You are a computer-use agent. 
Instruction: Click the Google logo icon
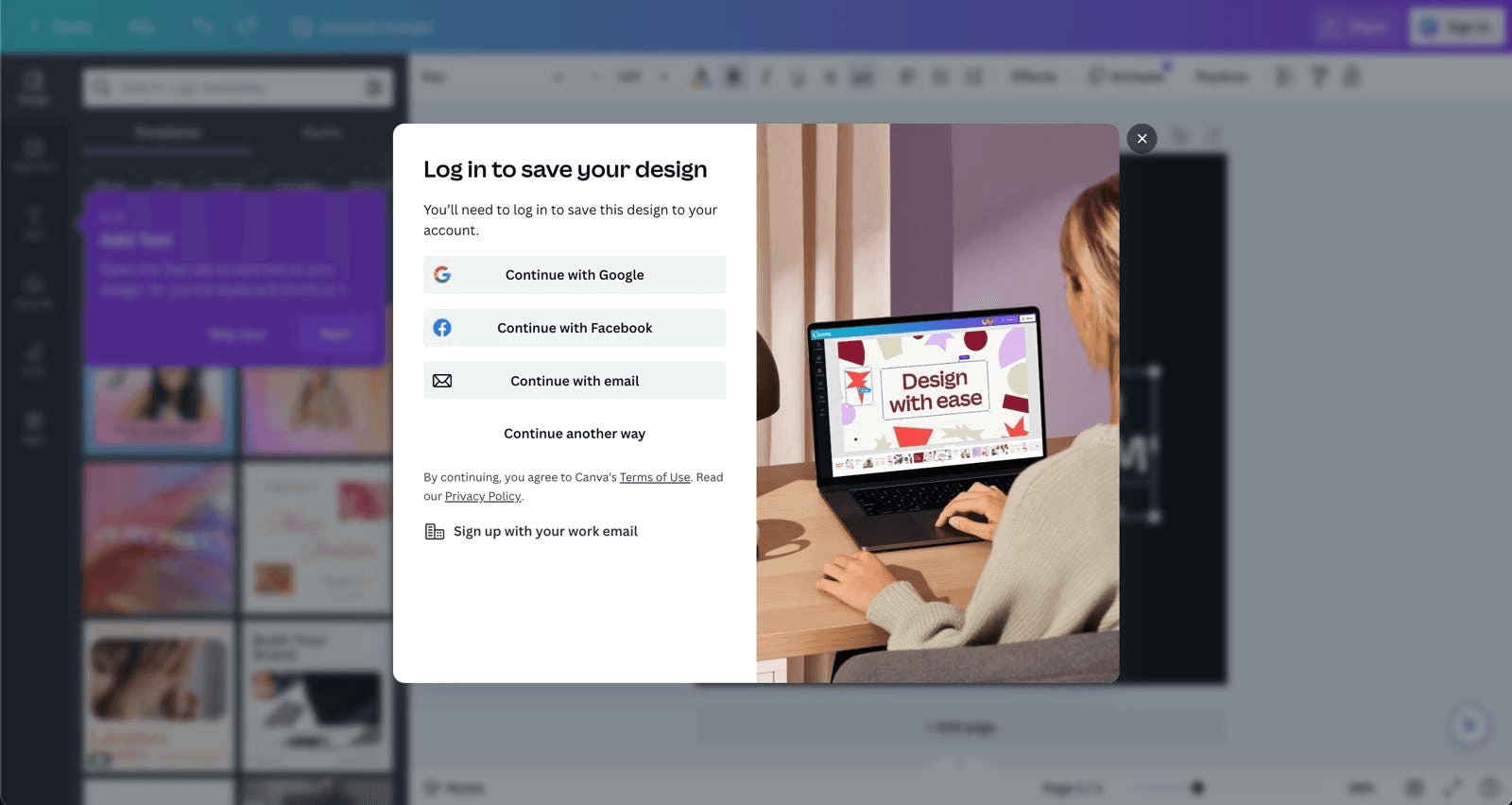tap(442, 275)
